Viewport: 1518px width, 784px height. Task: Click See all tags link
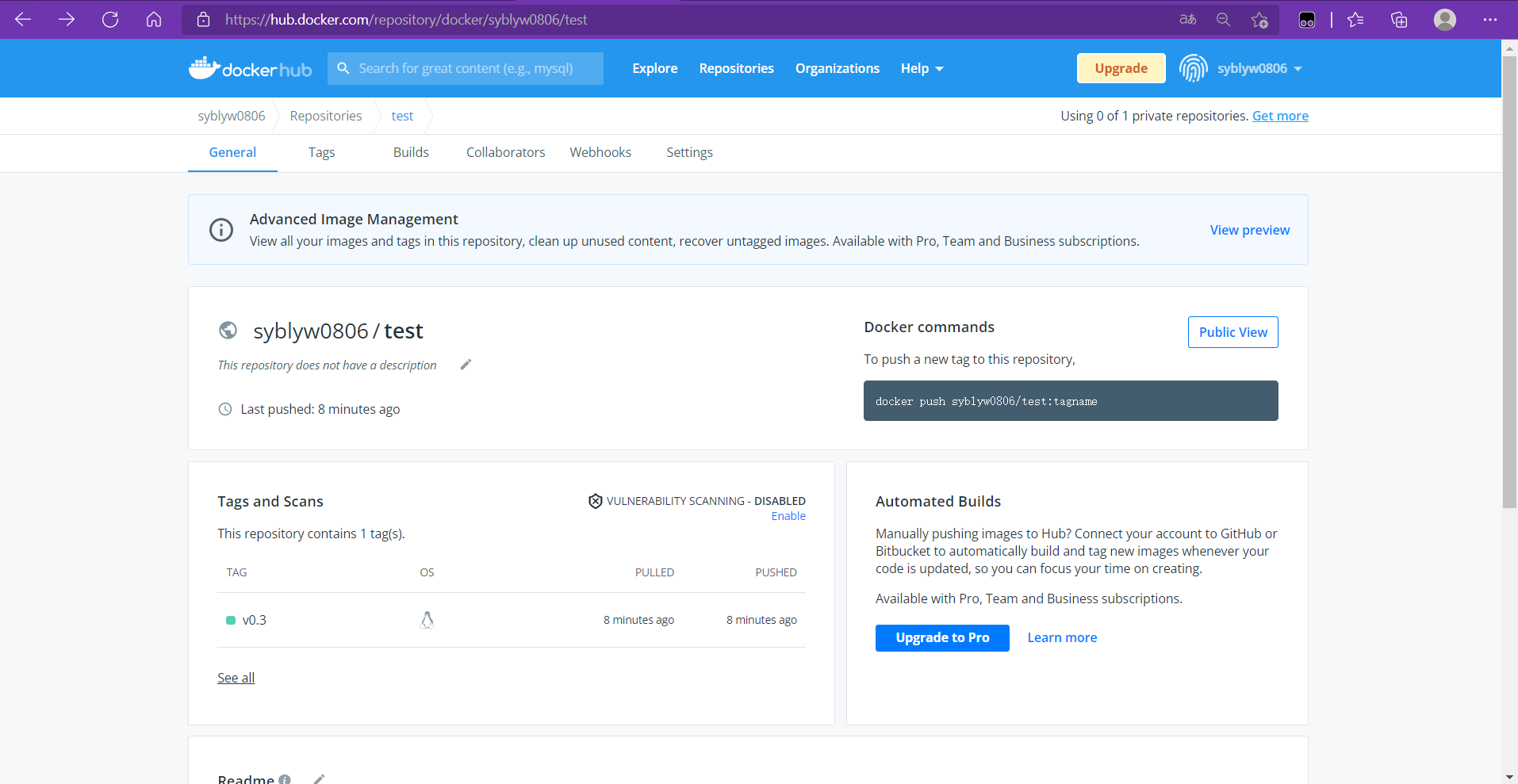236,678
